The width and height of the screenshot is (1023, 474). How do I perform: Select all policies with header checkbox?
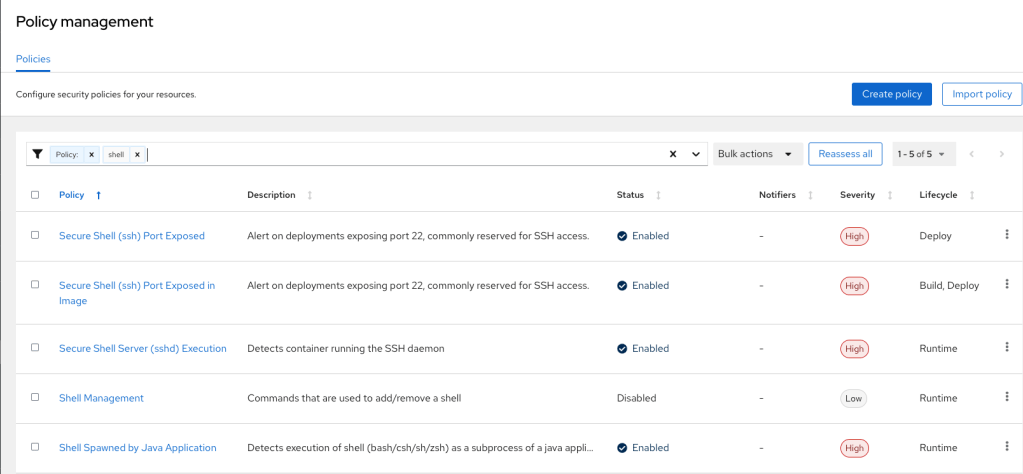35,195
